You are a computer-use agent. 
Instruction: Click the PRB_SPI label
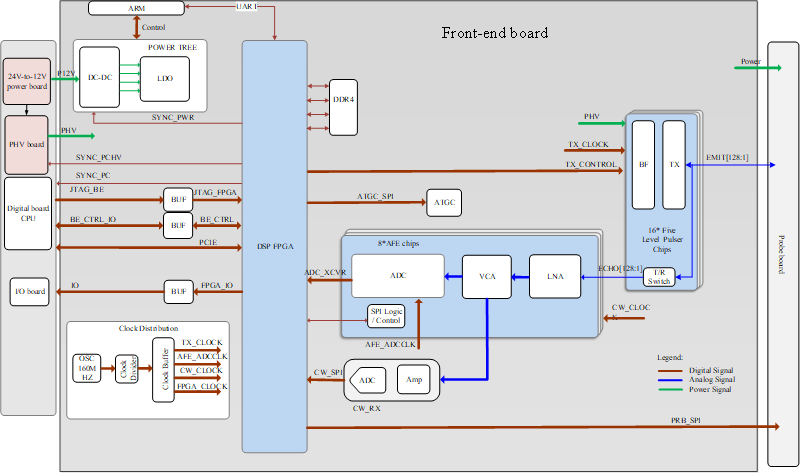point(686,420)
